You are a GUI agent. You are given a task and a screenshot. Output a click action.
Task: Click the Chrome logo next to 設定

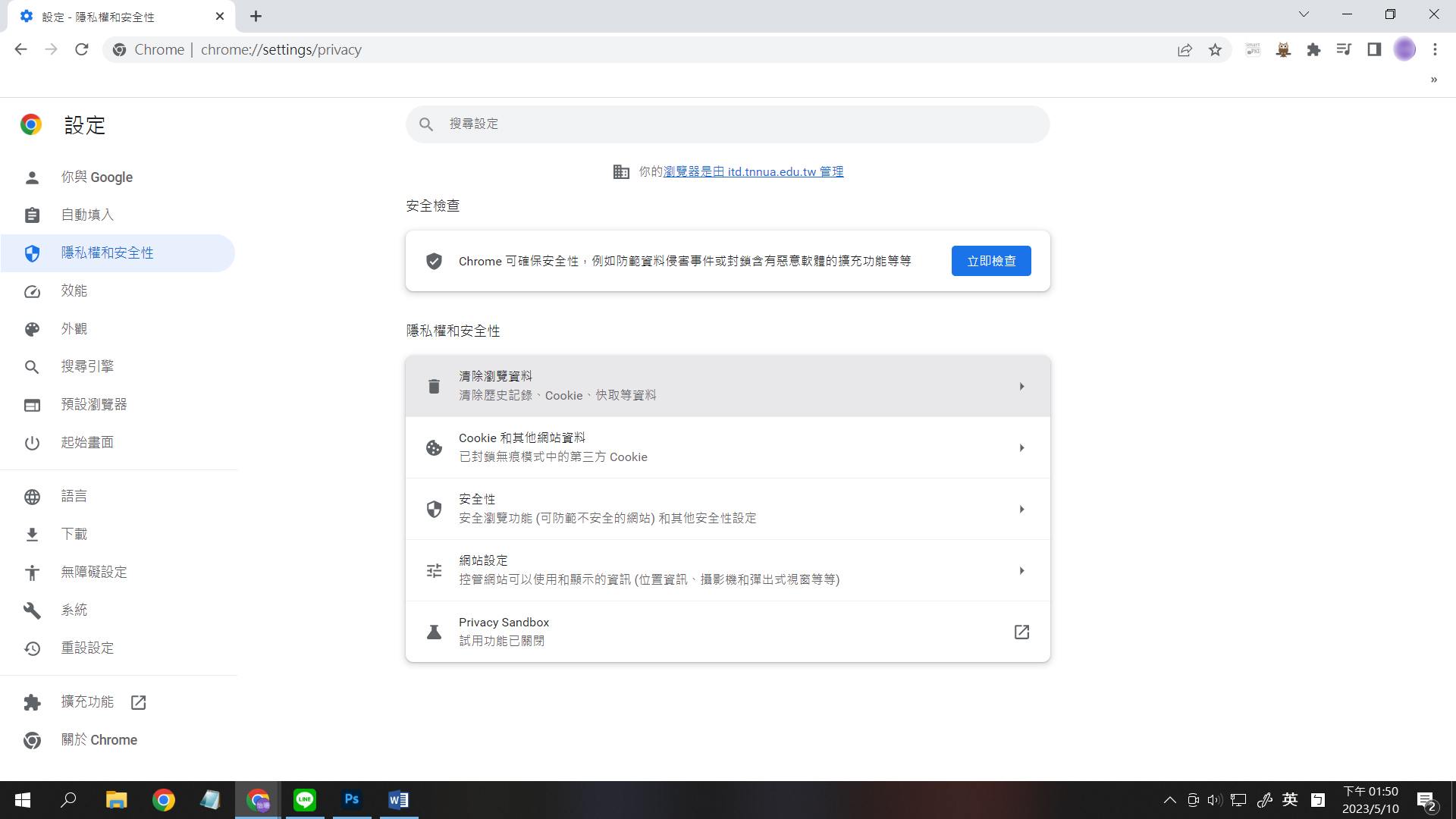(x=31, y=124)
